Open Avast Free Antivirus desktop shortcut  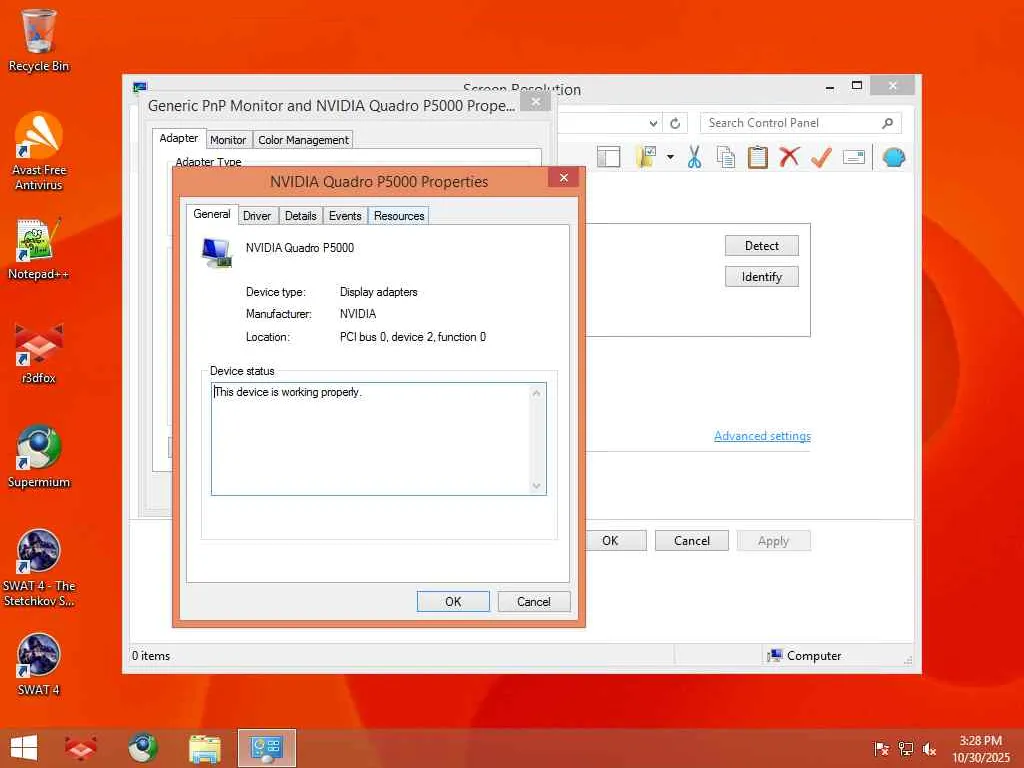pos(39,151)
